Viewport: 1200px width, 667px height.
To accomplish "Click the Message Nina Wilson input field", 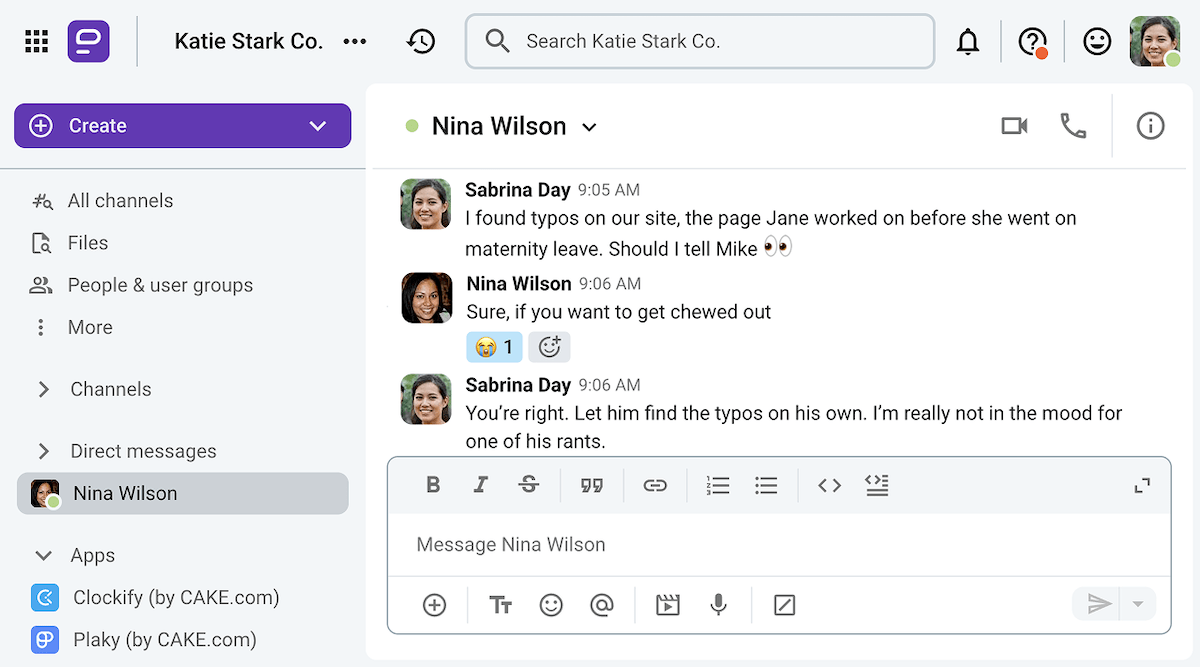I will point(700,544).
